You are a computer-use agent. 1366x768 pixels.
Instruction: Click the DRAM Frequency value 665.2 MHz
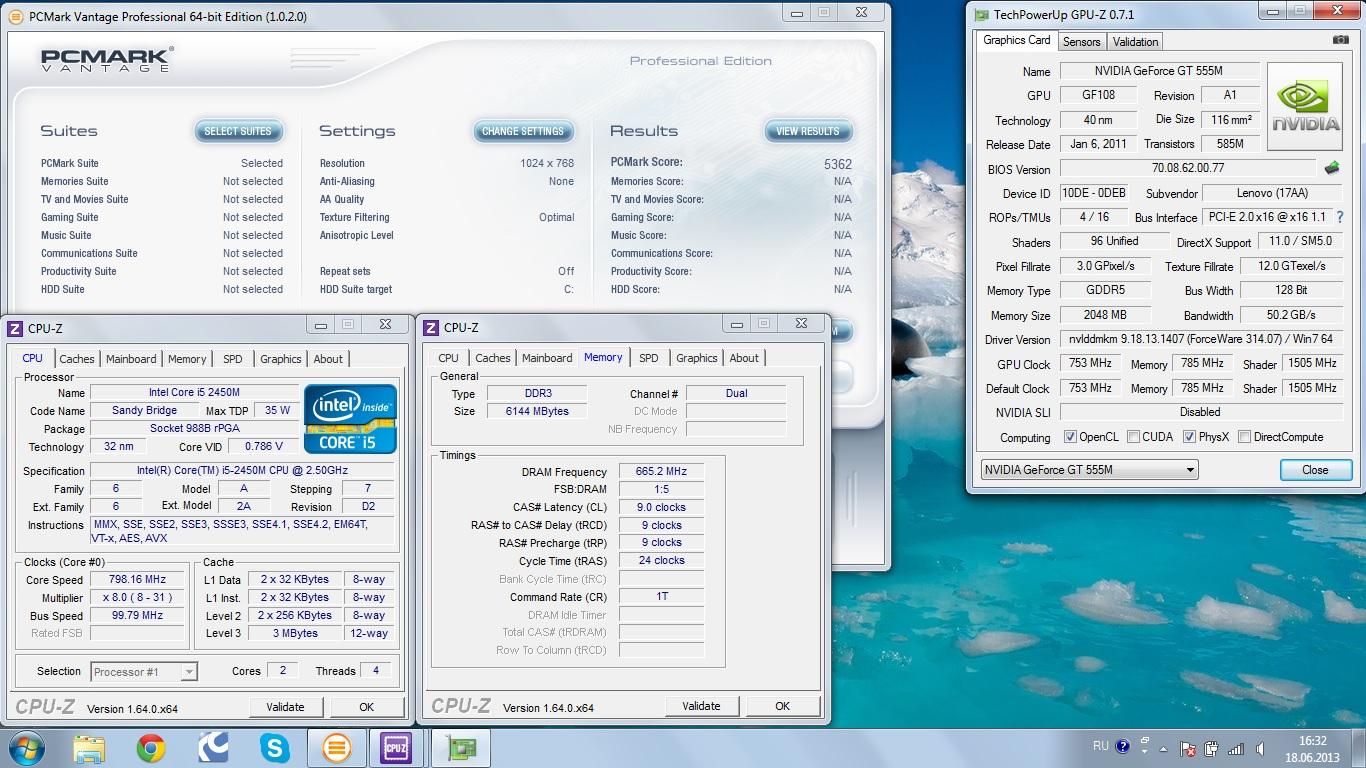[x=661, y=471]
